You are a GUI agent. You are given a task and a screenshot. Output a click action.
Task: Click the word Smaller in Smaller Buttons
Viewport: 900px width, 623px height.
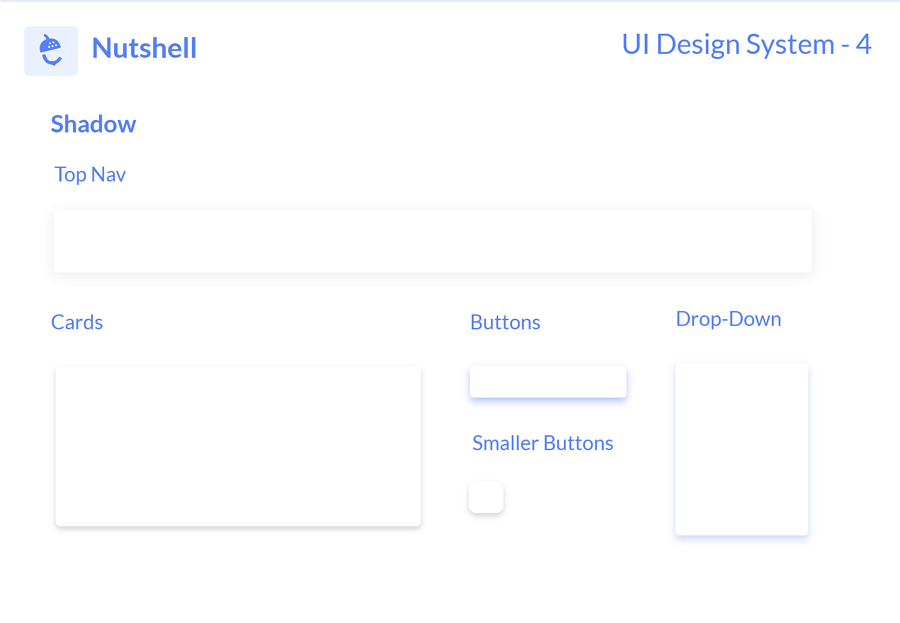click(505, 443)
